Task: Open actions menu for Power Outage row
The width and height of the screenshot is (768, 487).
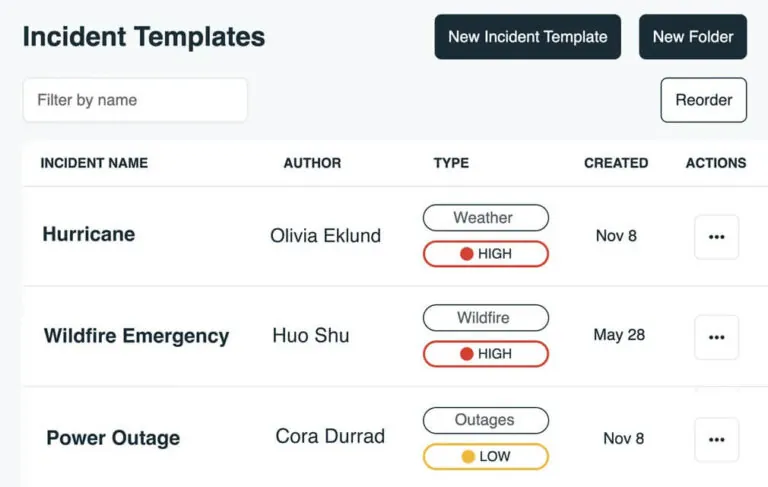Action: tap(716, 439)
